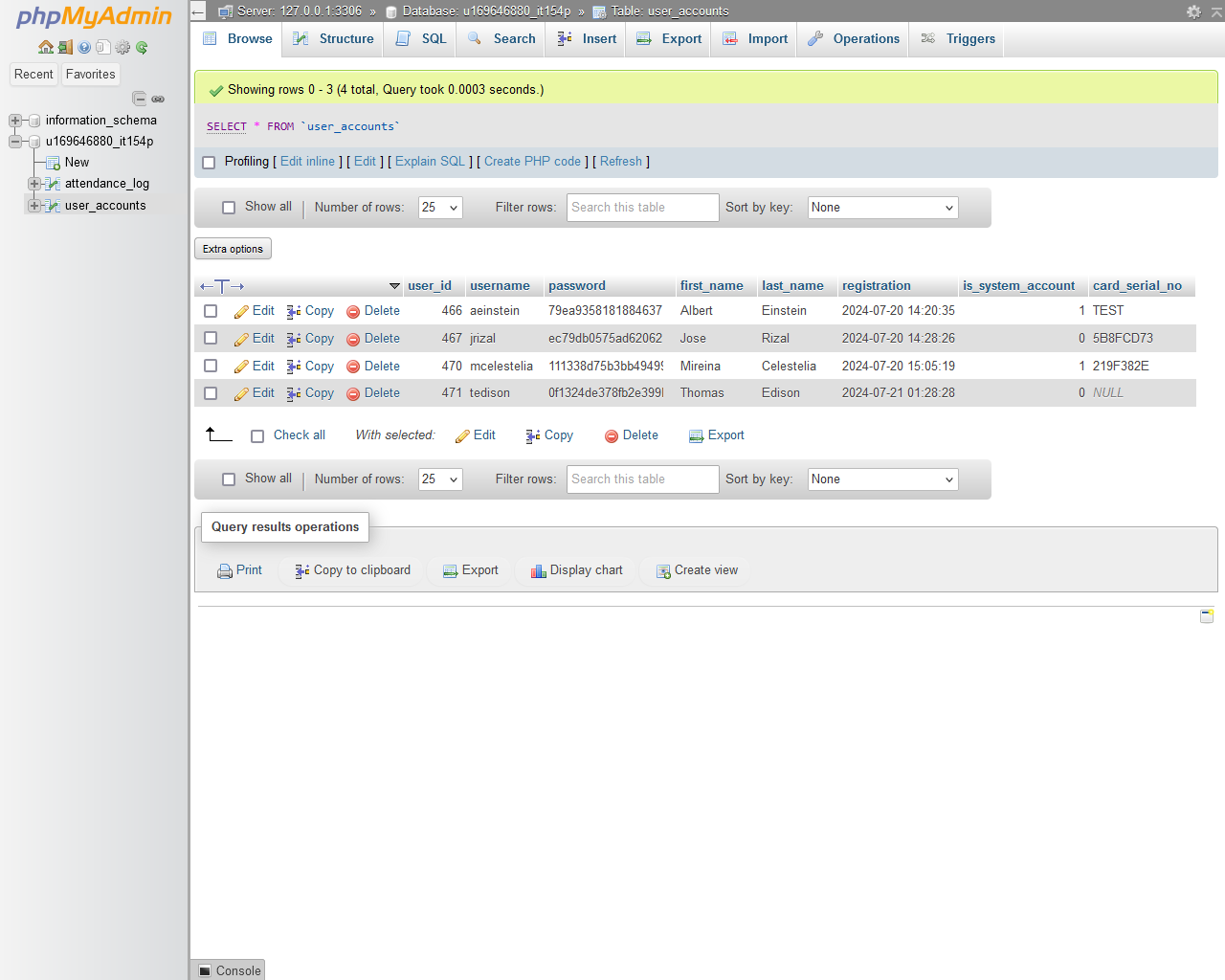The width and height of the screenshot is (1225, 980).
Task: Click the page settings gear icon at top right
Action: click(1193, 11)
